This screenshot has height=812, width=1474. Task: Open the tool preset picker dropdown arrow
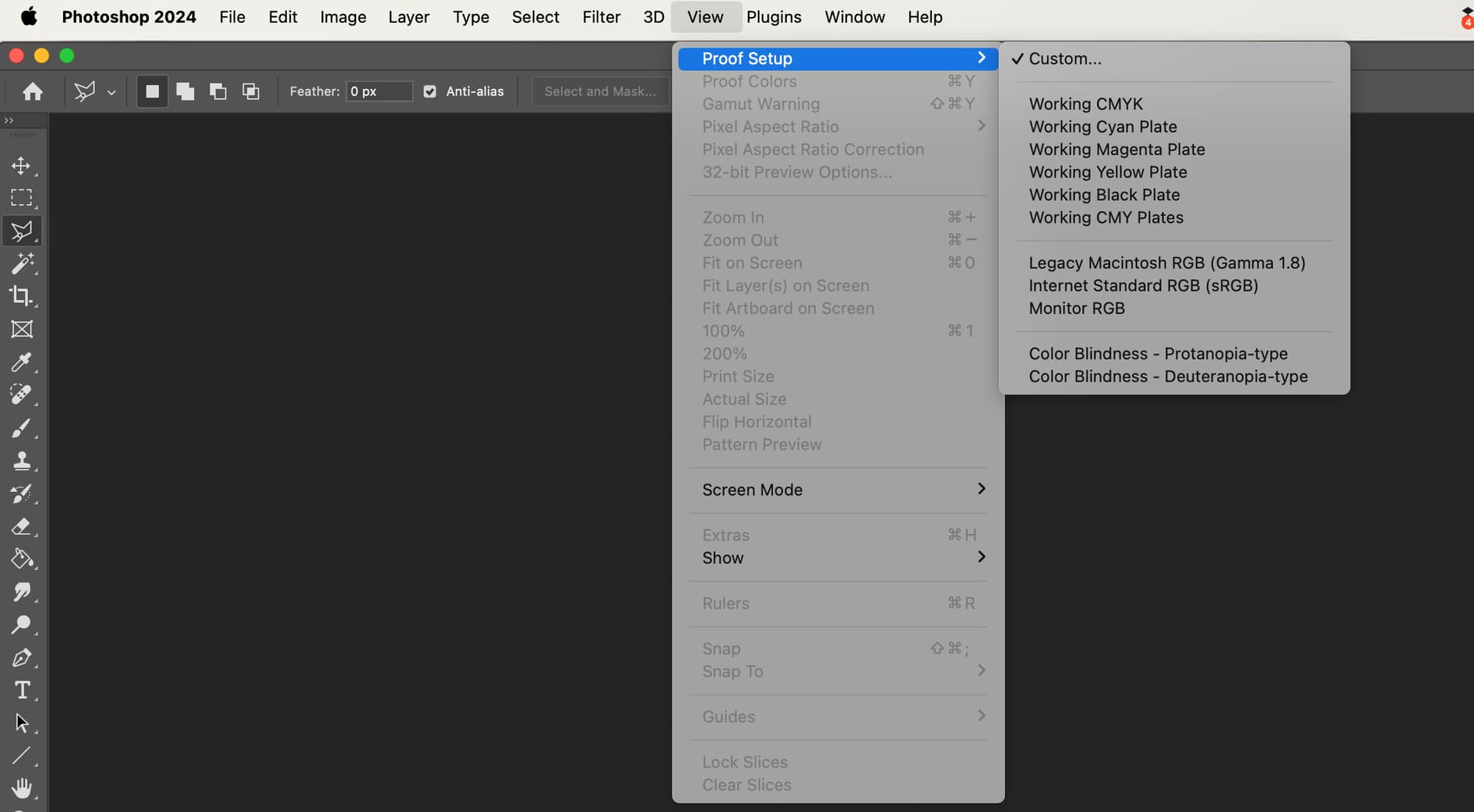(111, 92)
